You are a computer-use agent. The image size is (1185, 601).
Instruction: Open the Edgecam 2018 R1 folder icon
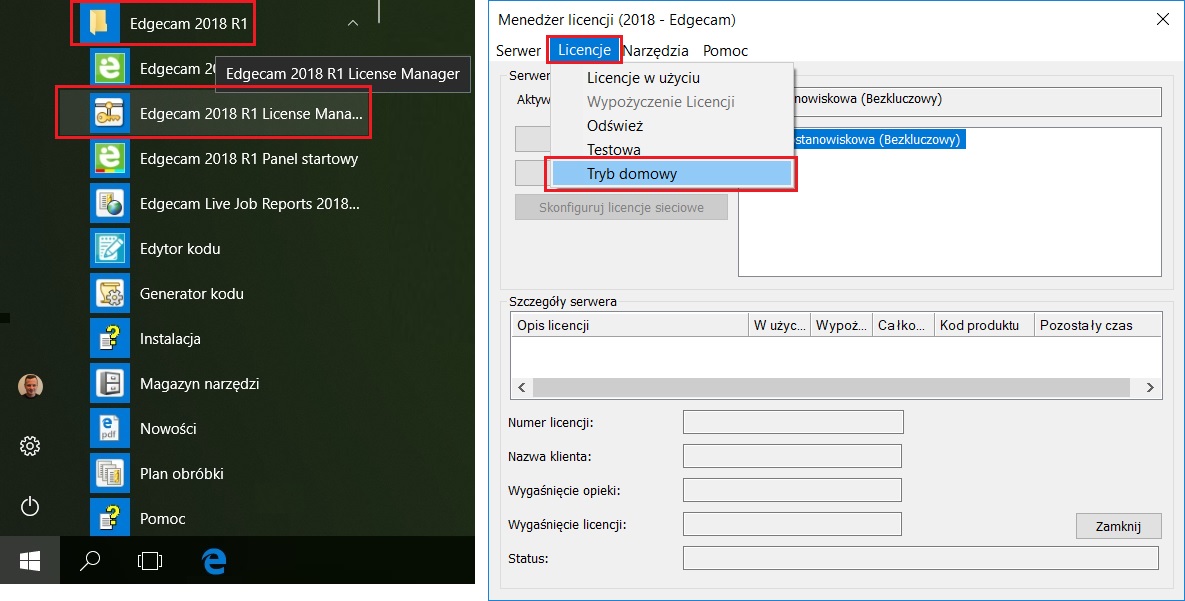[x=99, y=23]
